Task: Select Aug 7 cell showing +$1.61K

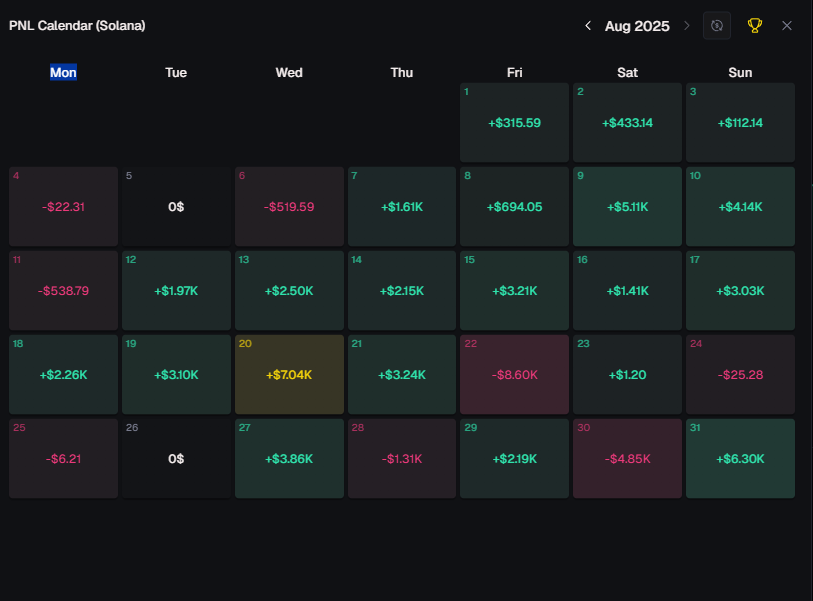Action: [x=402, y=206]
